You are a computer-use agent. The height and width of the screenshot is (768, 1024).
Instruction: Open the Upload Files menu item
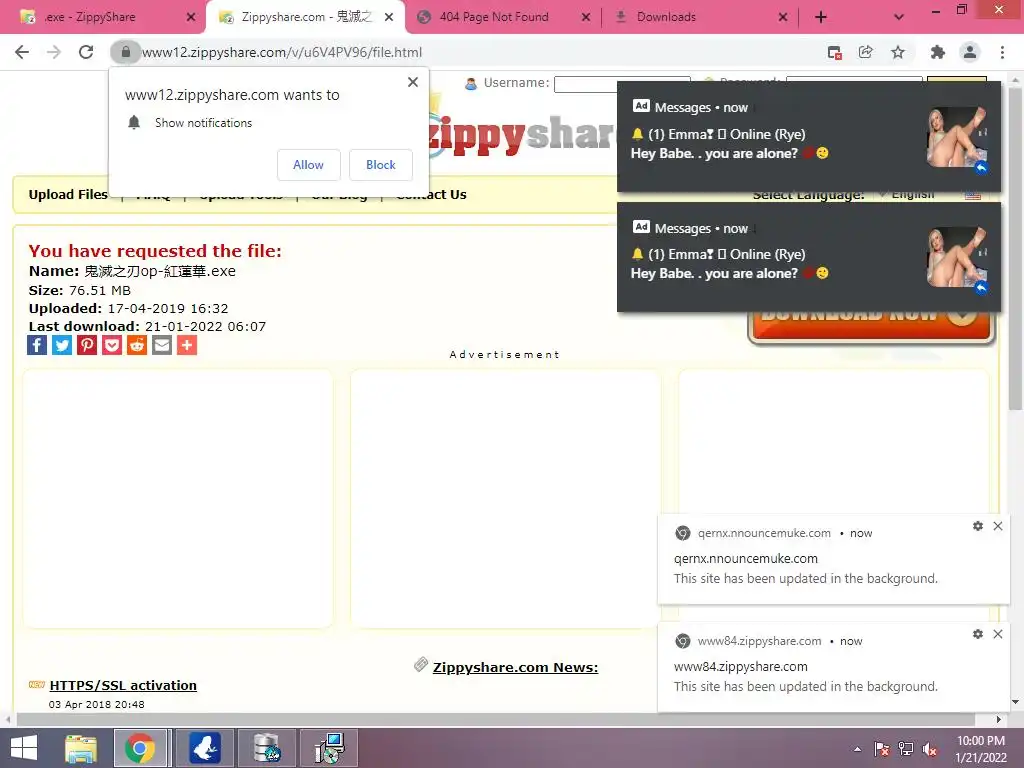coord(68,194)
